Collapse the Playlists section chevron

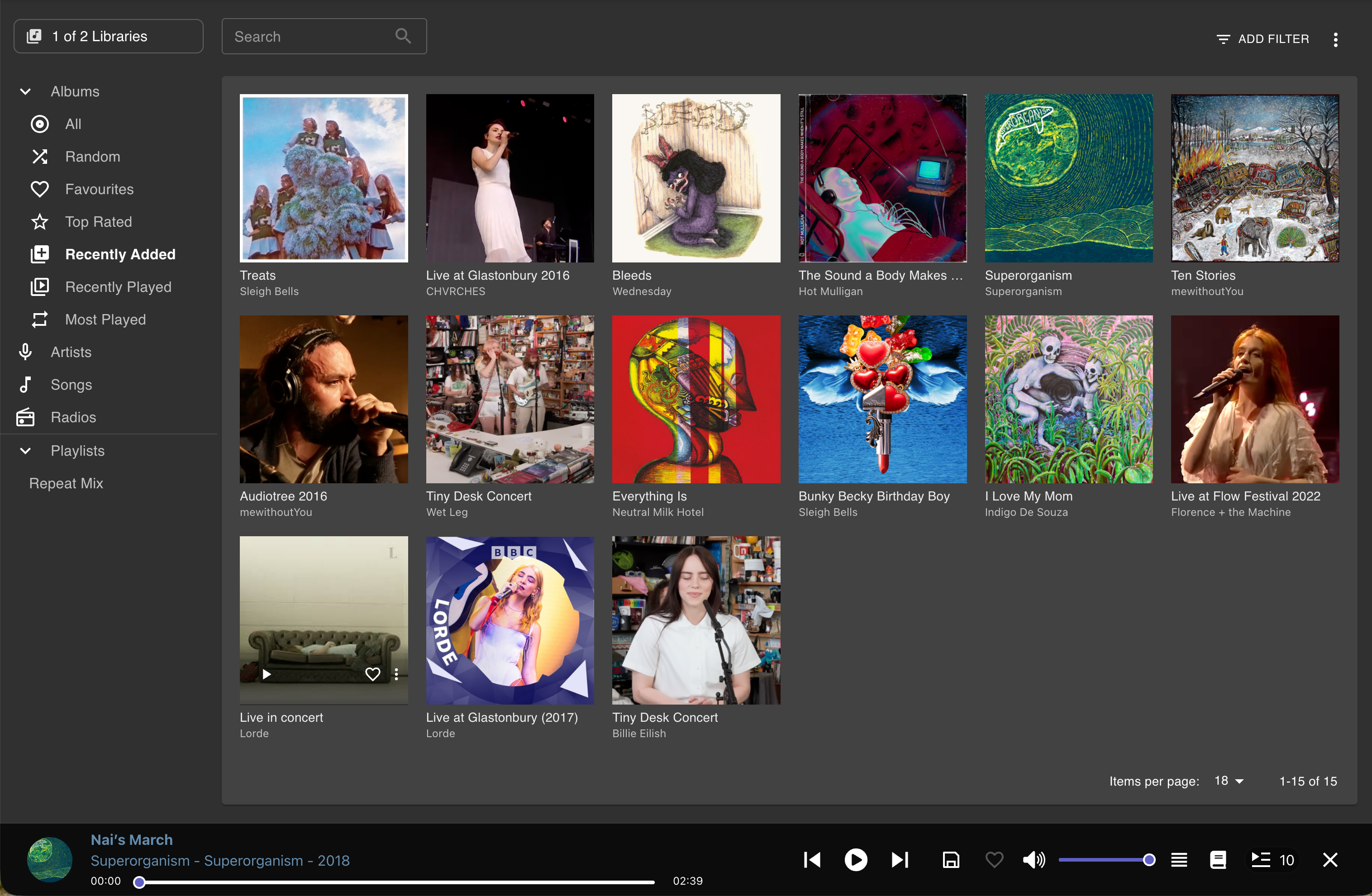(x=25, y=451)
